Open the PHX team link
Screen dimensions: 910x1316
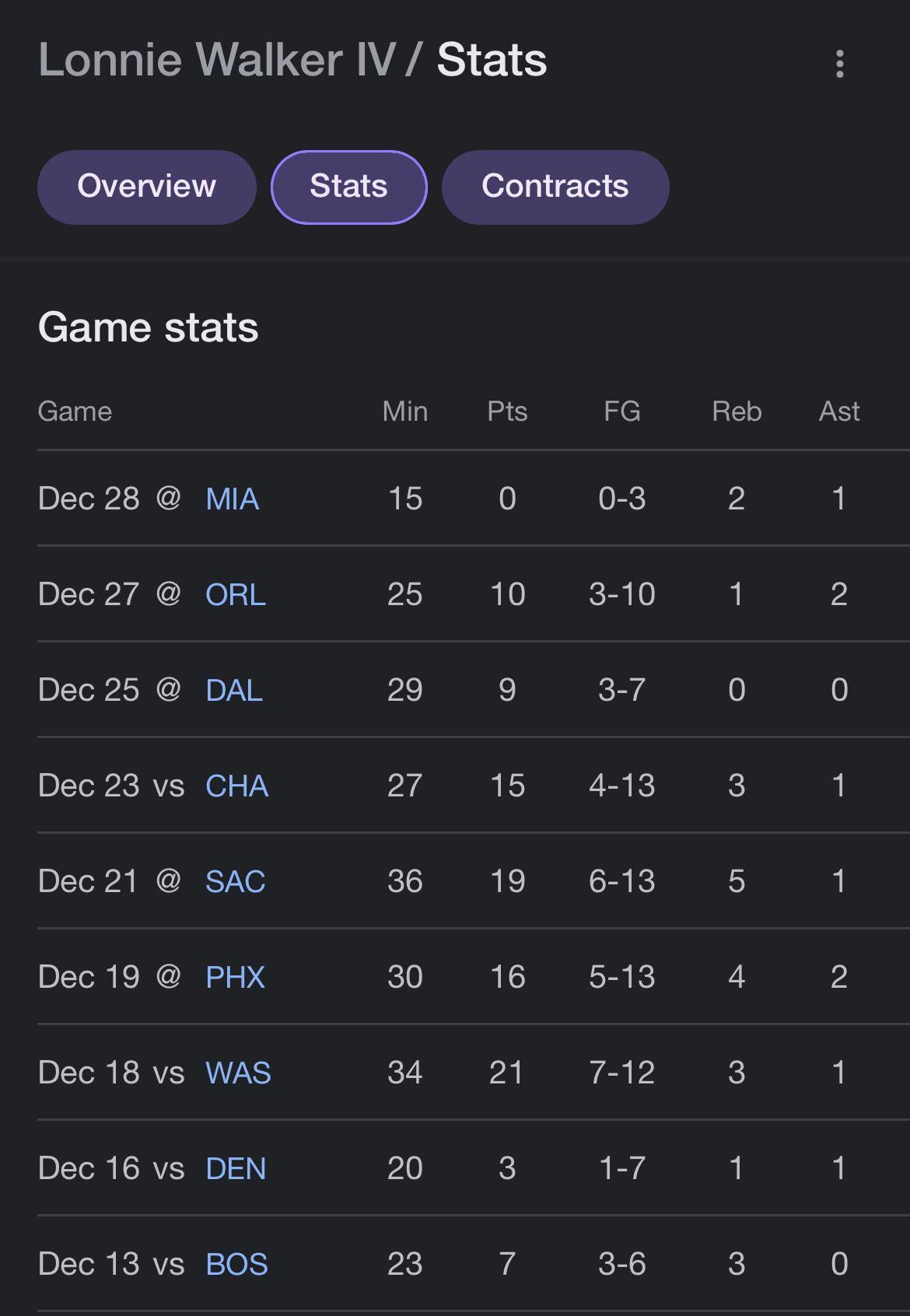(x=235, y=978)
